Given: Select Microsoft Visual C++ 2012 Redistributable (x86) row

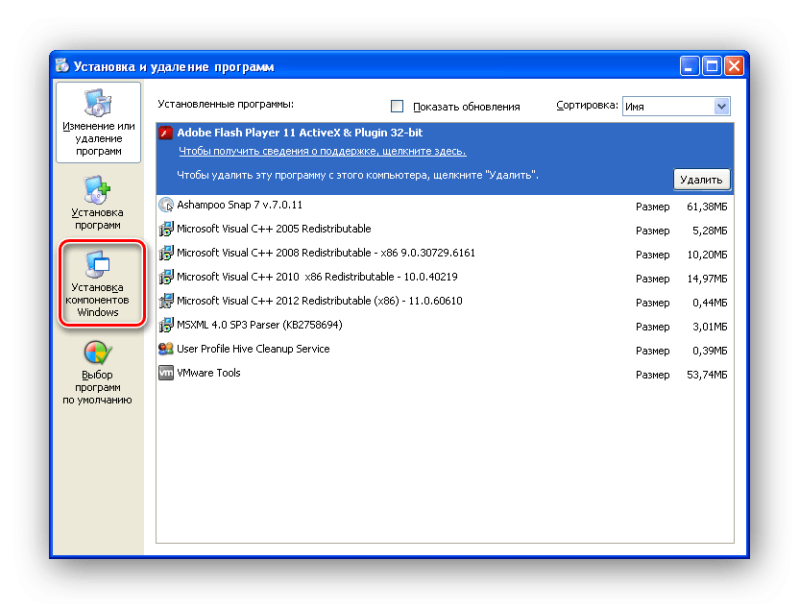Looking at the screenshot, I should pyautogui.click(x=445, y=301).
